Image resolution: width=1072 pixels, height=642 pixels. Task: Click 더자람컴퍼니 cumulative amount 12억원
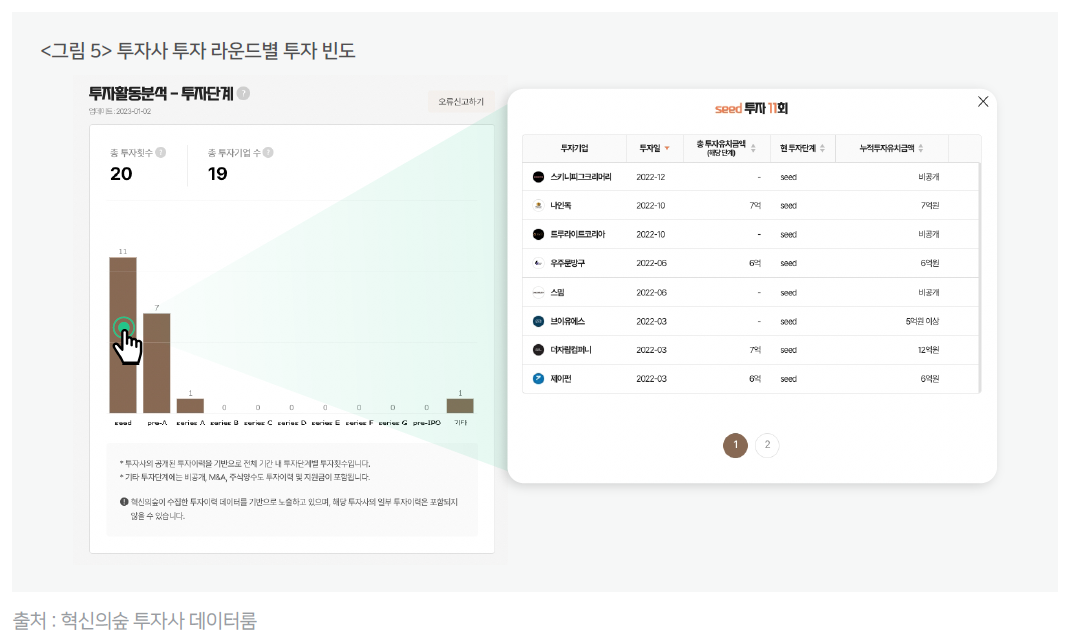928,350
